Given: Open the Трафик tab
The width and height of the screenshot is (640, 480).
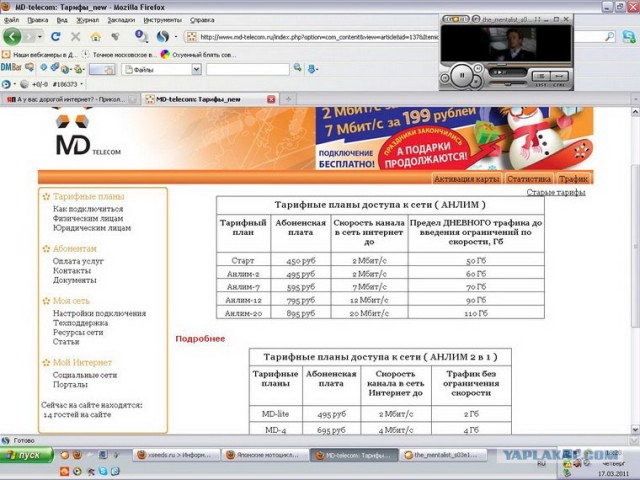Looking at the screenshot, I should [x=573, y=179].
